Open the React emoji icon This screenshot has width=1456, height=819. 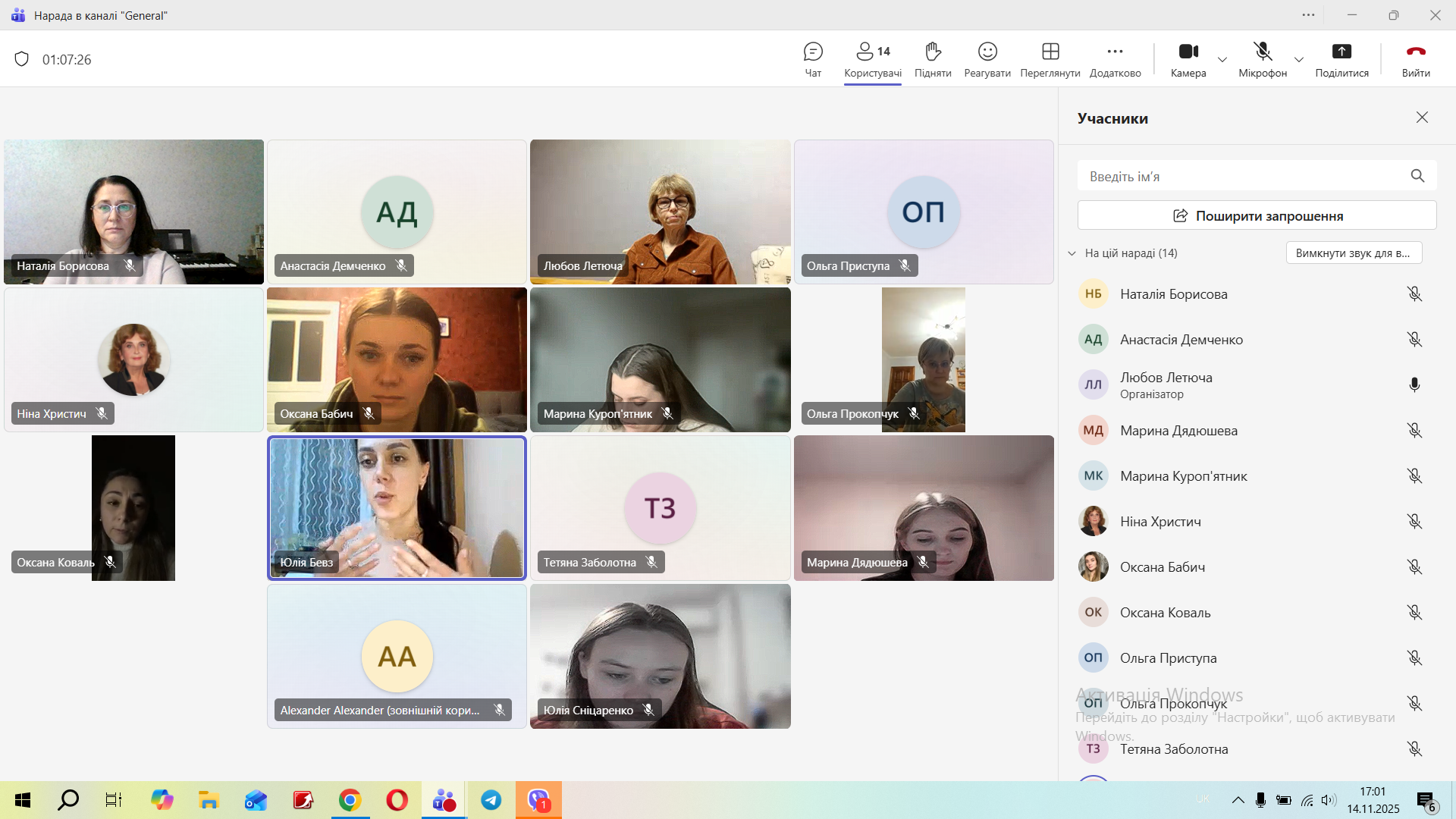987,52
